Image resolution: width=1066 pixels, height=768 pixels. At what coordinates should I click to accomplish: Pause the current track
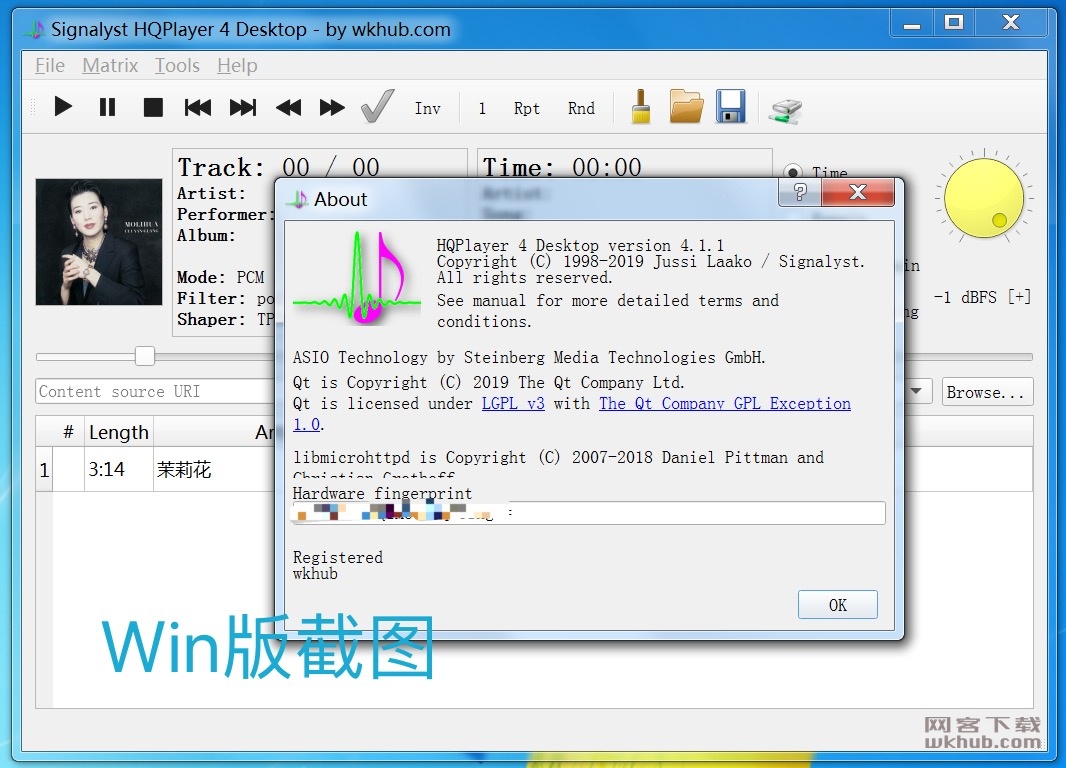pos(107,107)
